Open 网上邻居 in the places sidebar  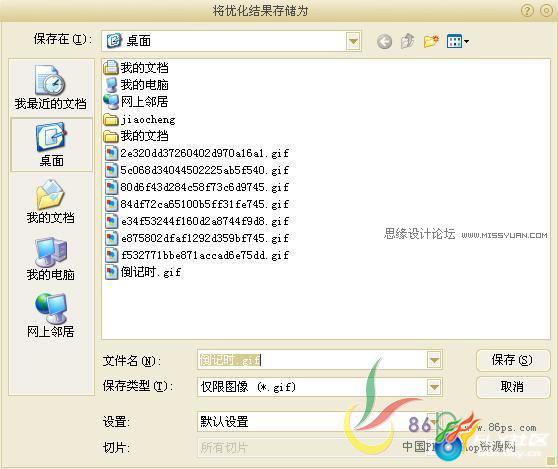[x=51, y=315]
